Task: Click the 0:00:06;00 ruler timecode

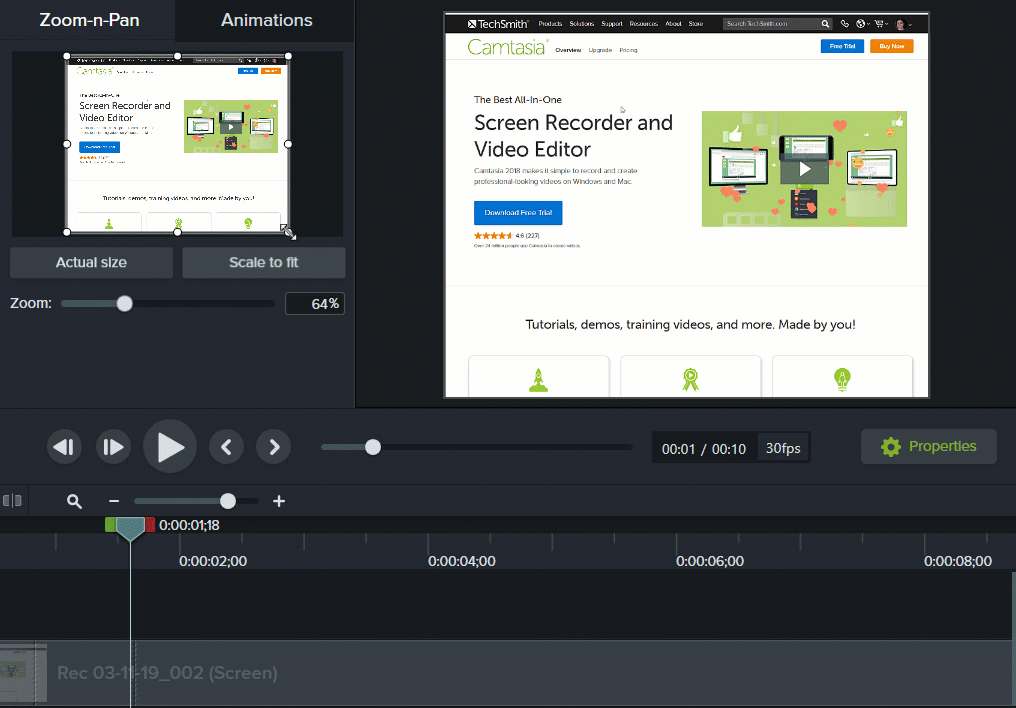Action: [710, 561]
